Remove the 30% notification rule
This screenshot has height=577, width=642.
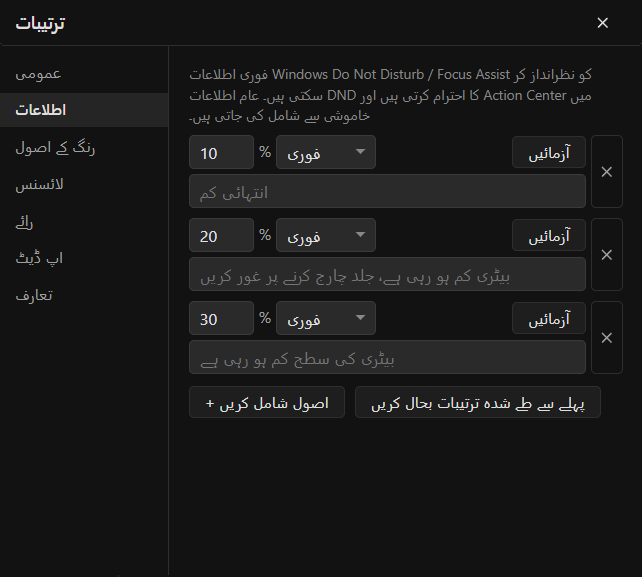[x=607, y=338]
